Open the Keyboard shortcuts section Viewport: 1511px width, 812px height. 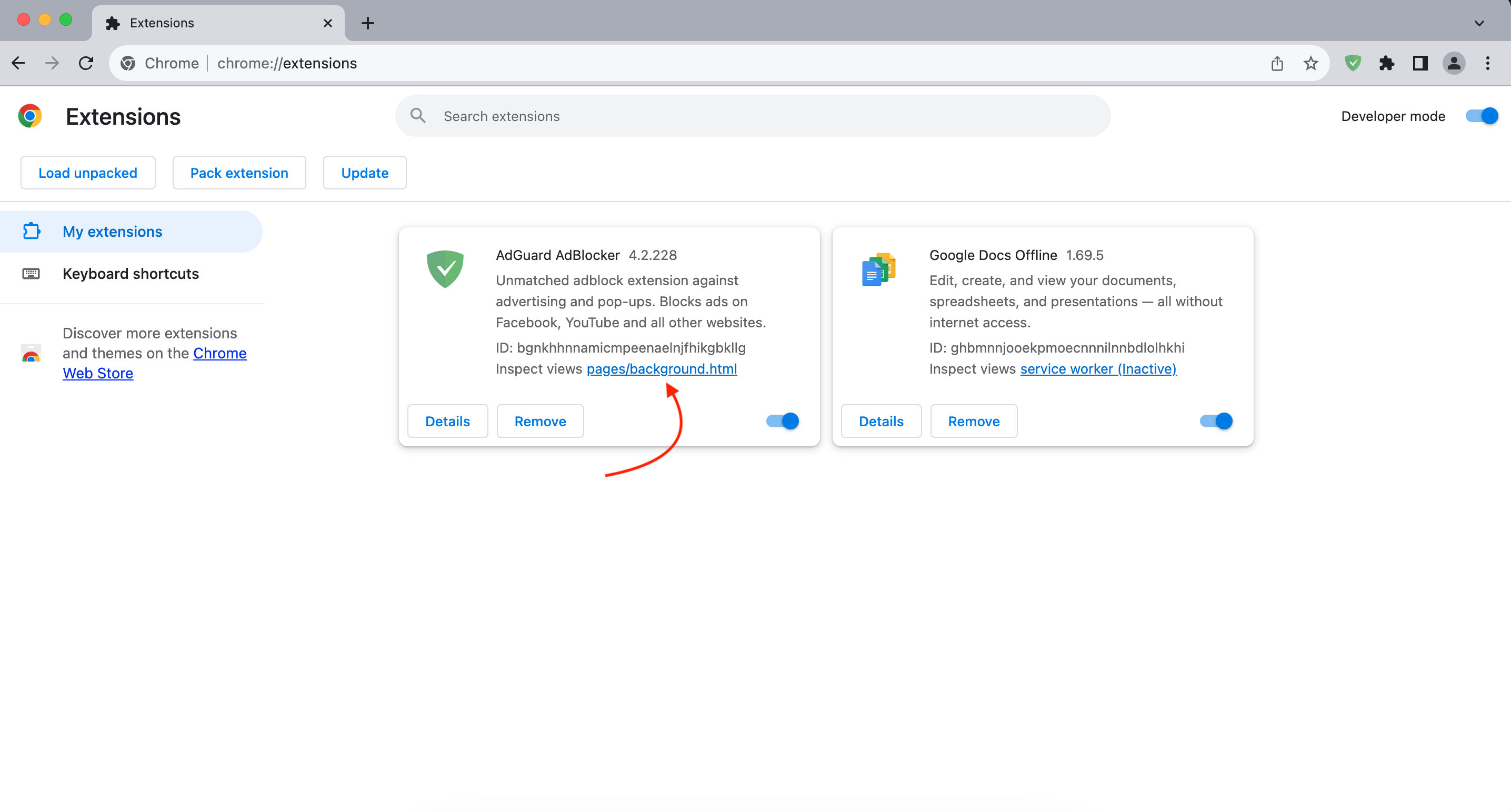pyautogui.click(x=129, y=273)
